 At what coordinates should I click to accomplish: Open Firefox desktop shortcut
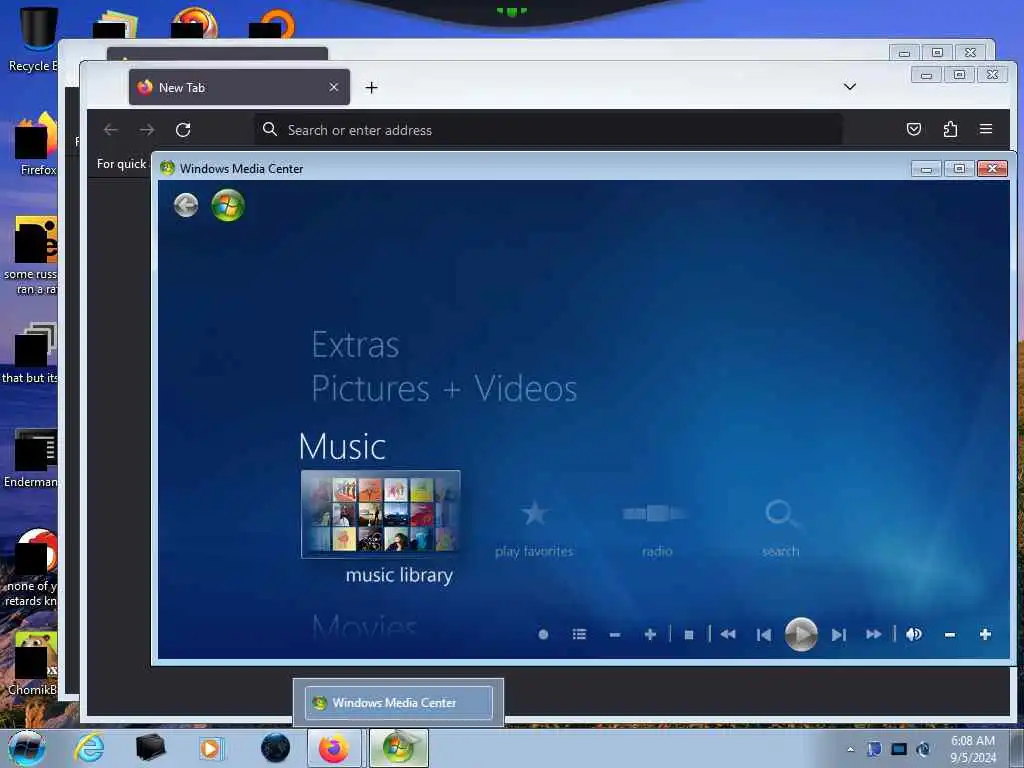point(36,145)
